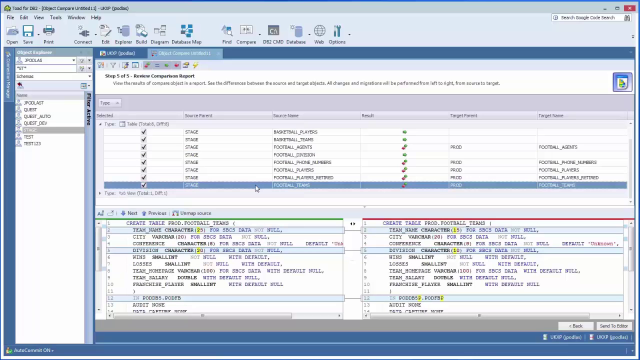The width and height of the screenshot is (640, 360).
Task: Open the JPODLAS connection dropdown
Action: 73,60
